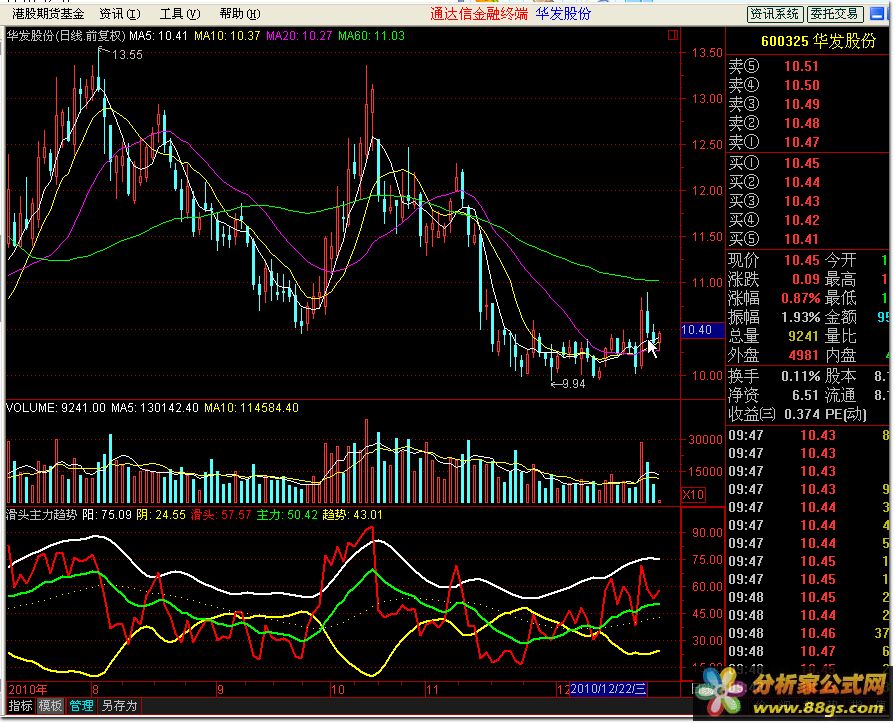Select the 卖⑤ 10.51 ask row

[x=808, y=66]
